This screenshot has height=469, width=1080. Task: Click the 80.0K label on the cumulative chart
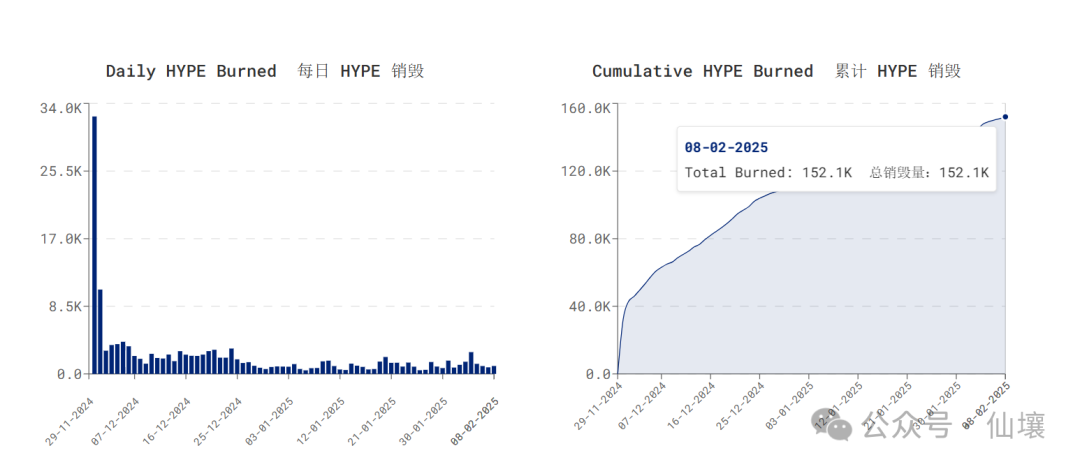pos(588,239)
